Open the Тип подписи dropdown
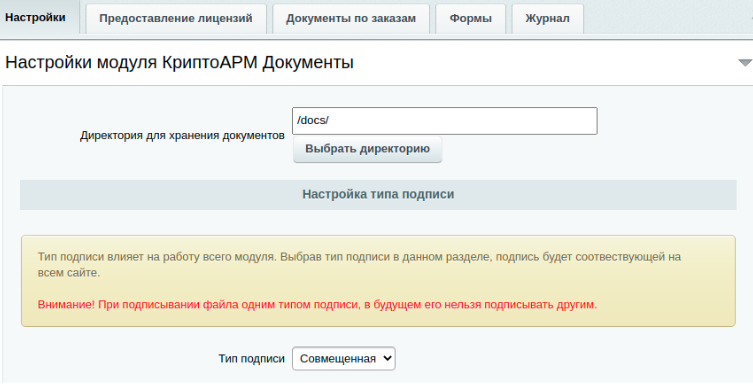Viewport: 753px width, 385px height. 344,359
